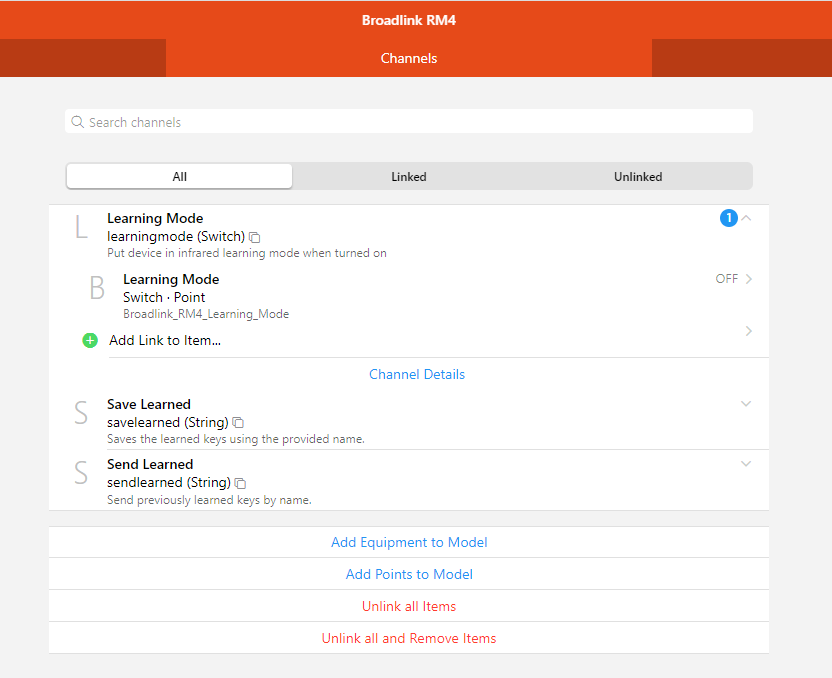
Task: Expand the Send Learned channel
Action: tap(745, 464)
